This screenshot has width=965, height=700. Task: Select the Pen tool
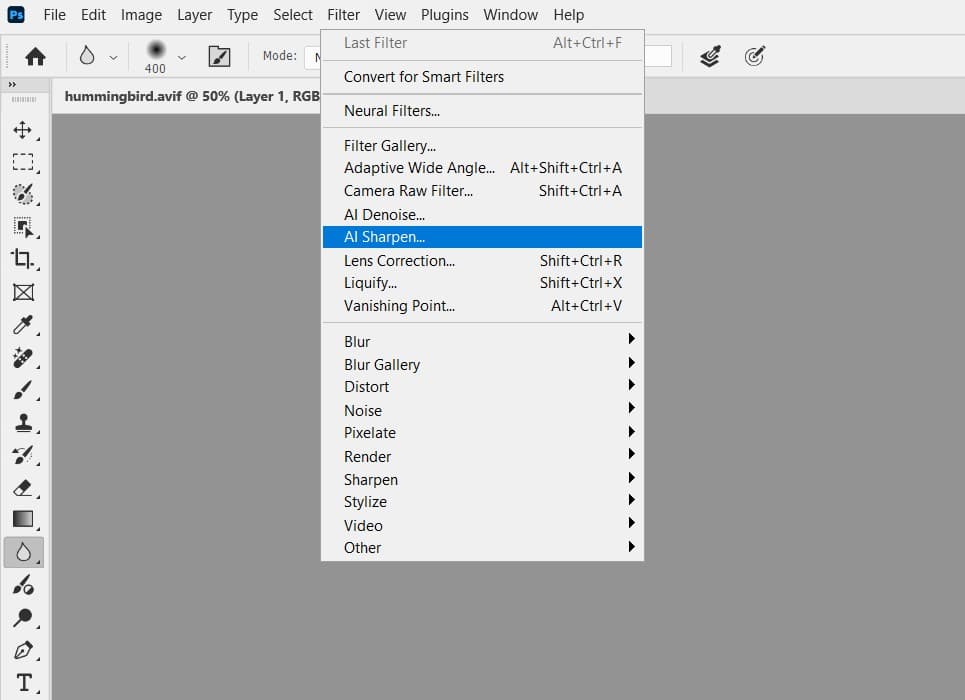tap(23, 650)
